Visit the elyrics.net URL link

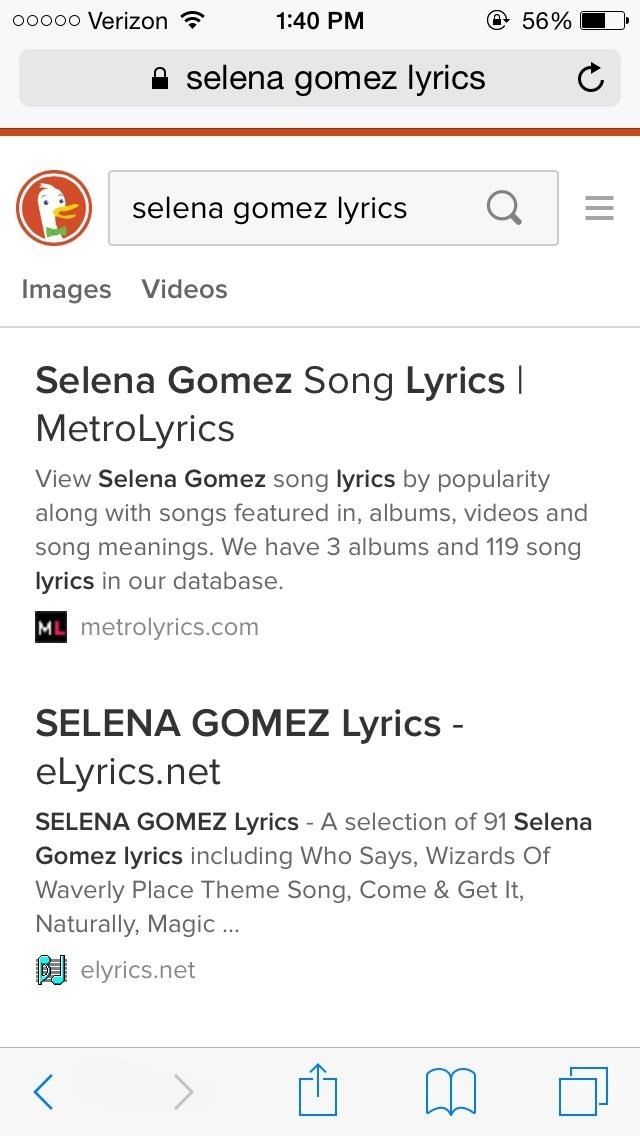(x=138, y=970)
